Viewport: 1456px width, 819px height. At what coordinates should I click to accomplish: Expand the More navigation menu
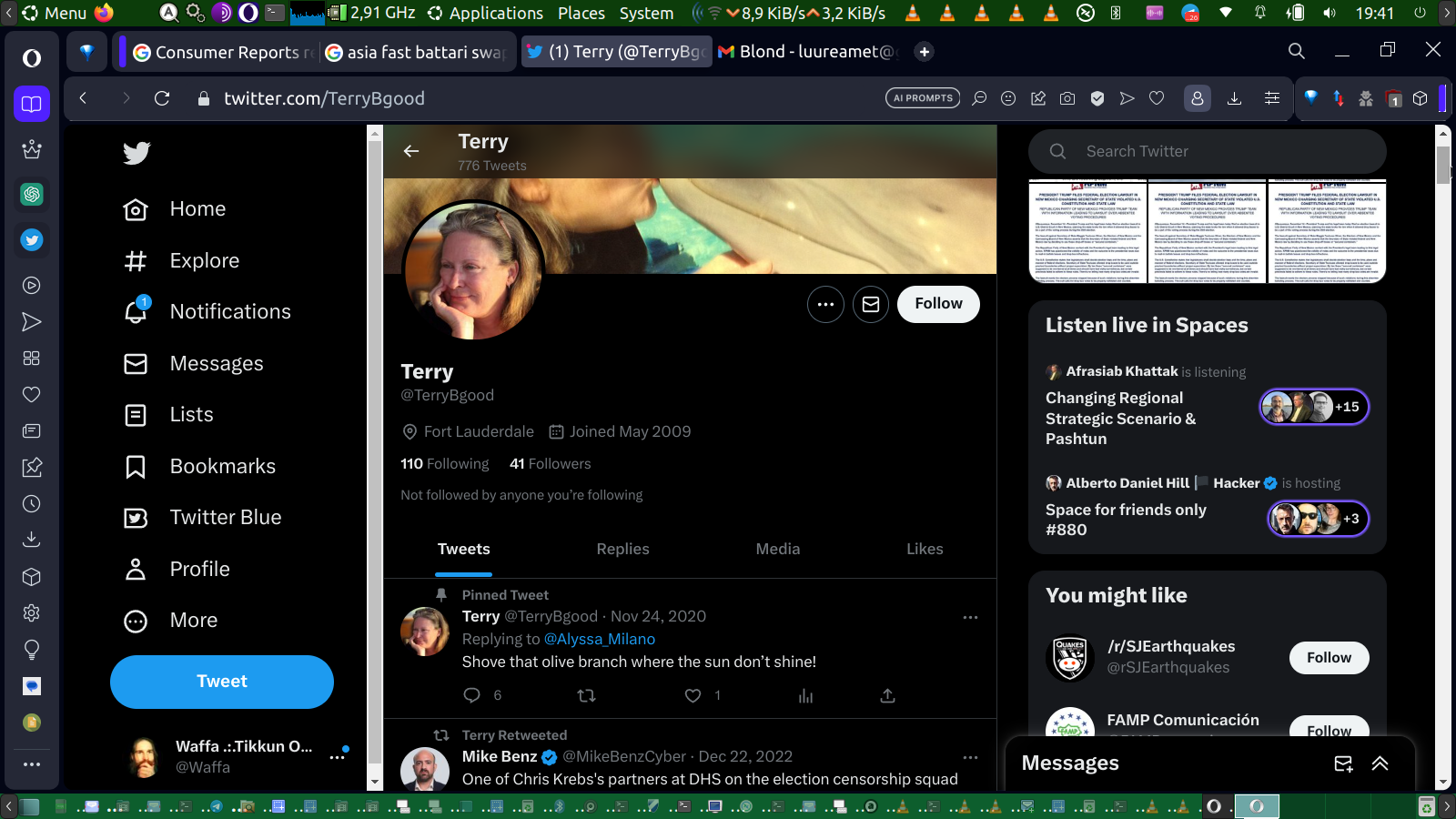(x=170, y=621)
